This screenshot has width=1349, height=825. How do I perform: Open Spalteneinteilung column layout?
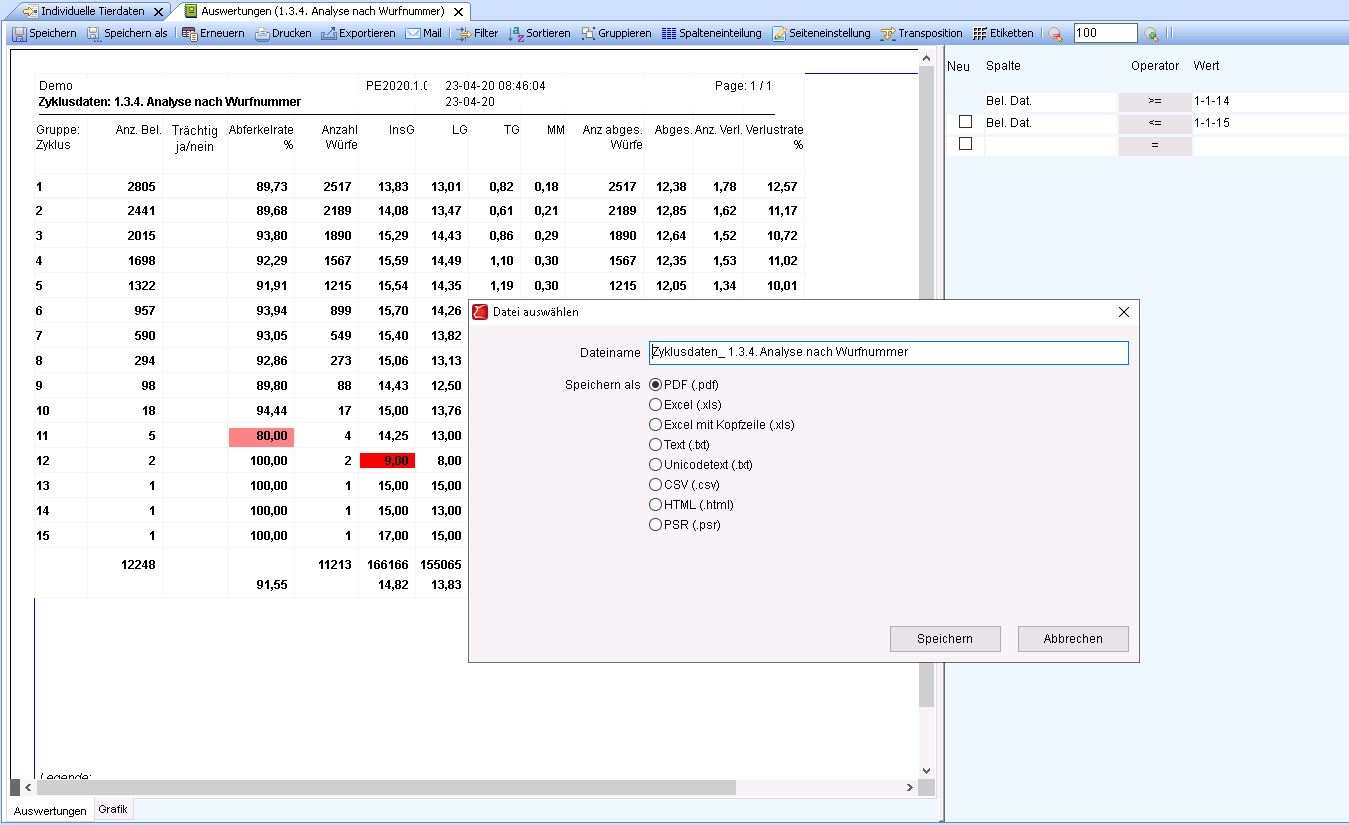[x=711, y=33]
